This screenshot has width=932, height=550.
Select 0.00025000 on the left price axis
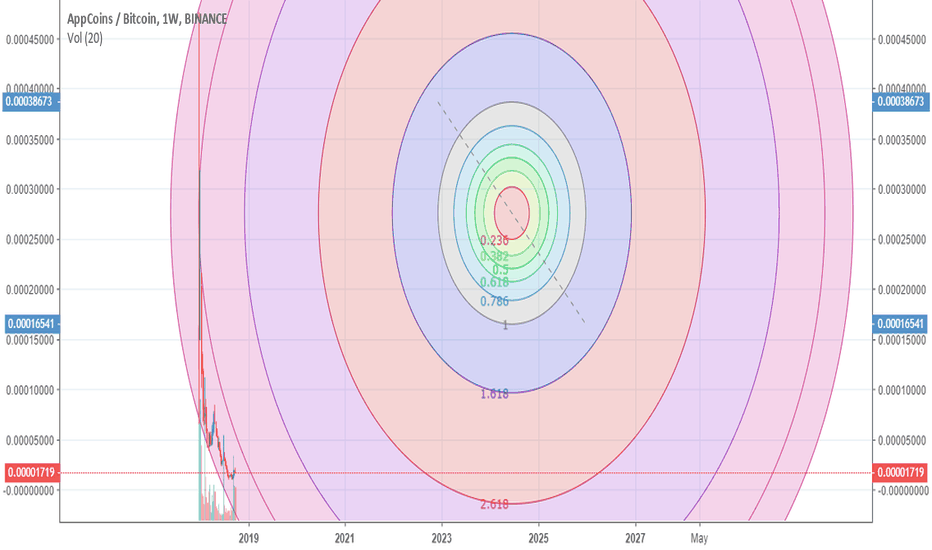[30, 240]
